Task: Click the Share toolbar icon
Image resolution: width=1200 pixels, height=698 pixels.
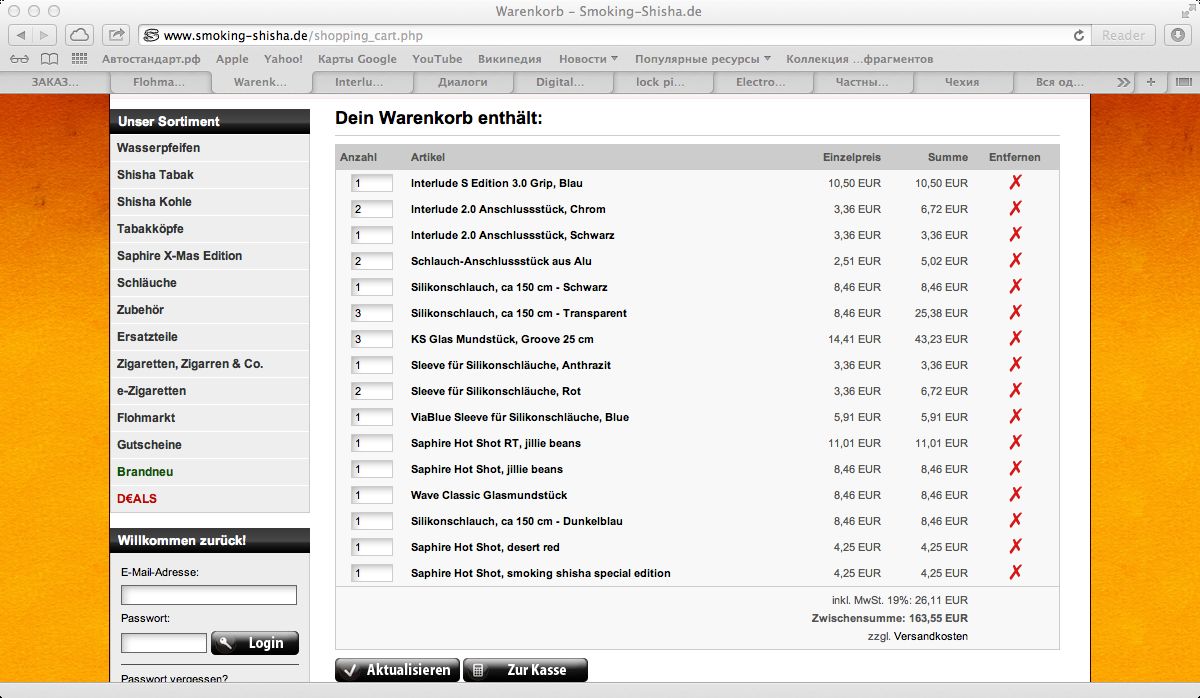Action: 116,35
